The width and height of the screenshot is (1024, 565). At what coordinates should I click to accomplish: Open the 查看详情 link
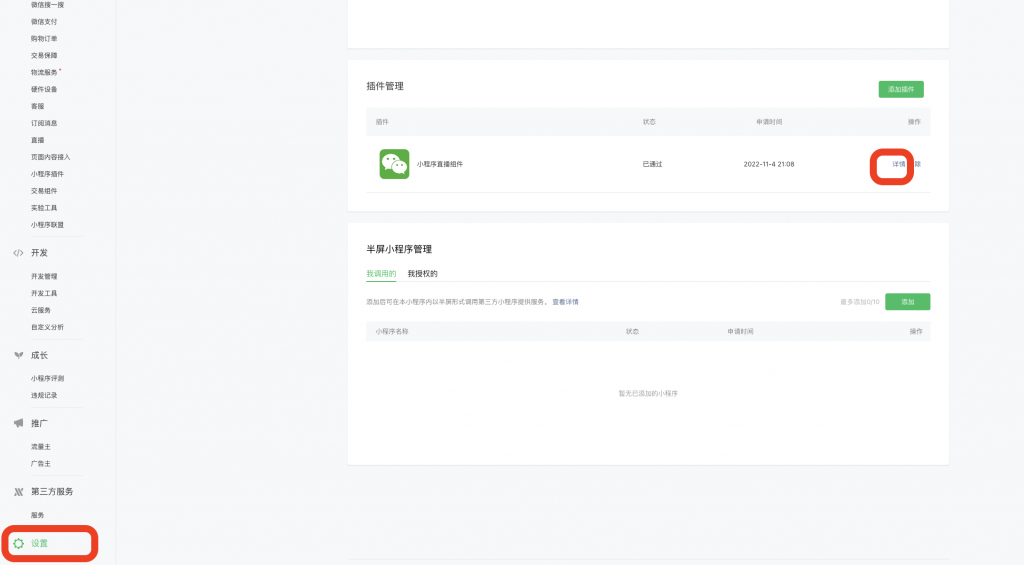565,301
